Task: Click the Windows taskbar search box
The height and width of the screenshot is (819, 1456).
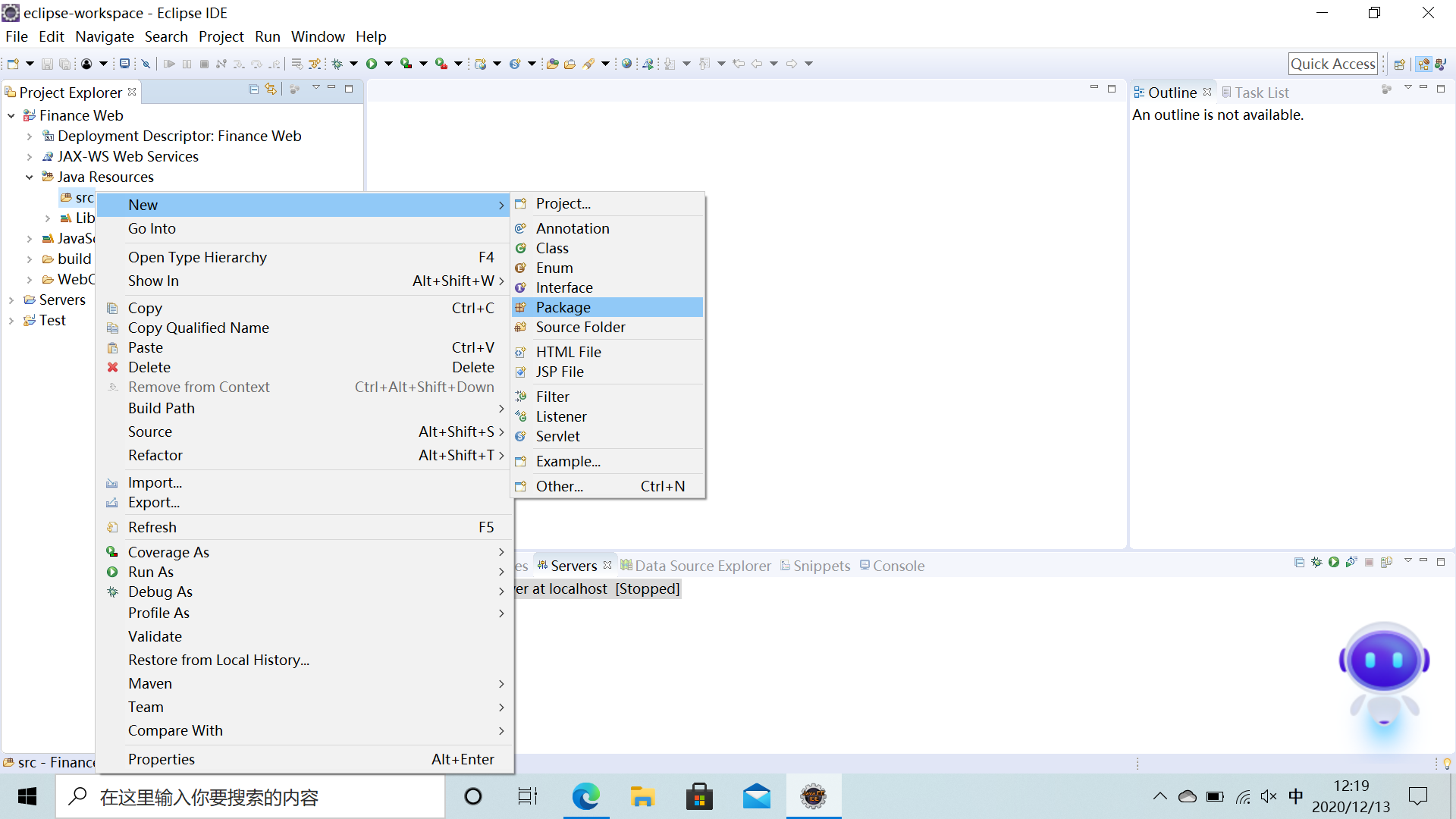Action: (x=250, y=797)
